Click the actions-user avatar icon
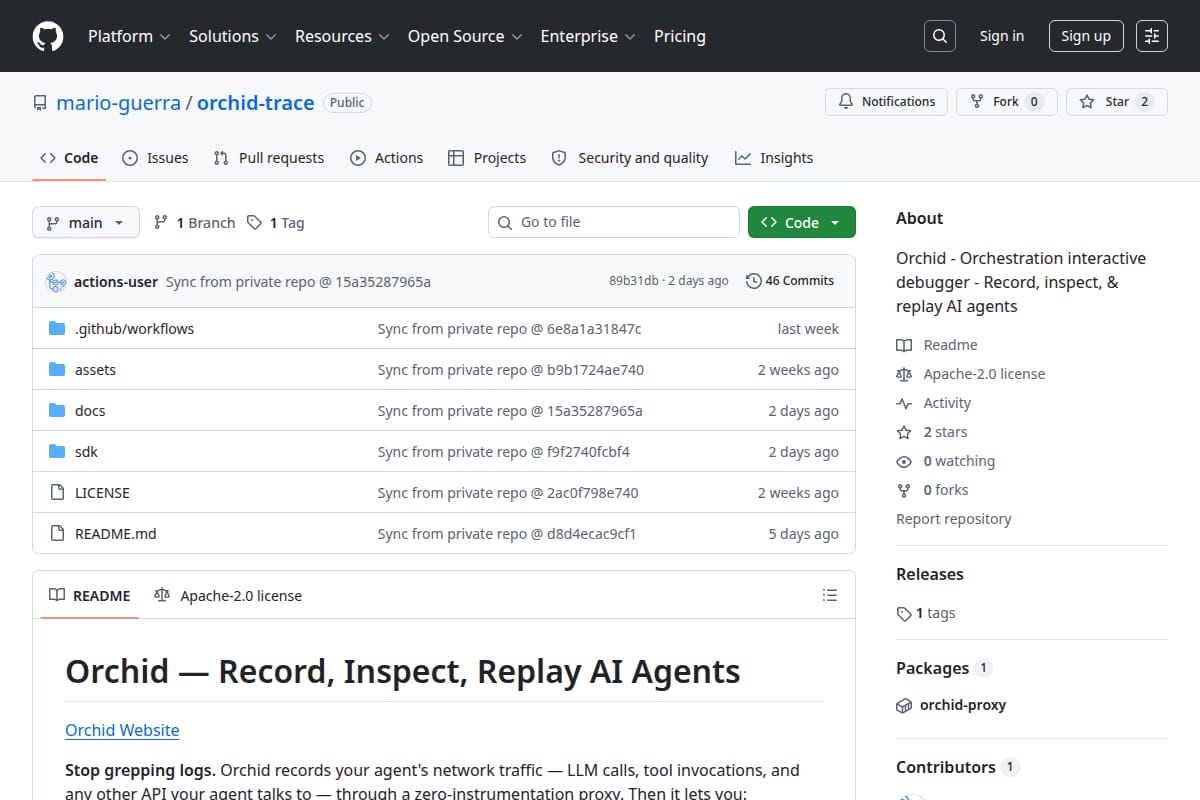The width and height of the screenshot is (1200, 800). (x=56, y=282)
